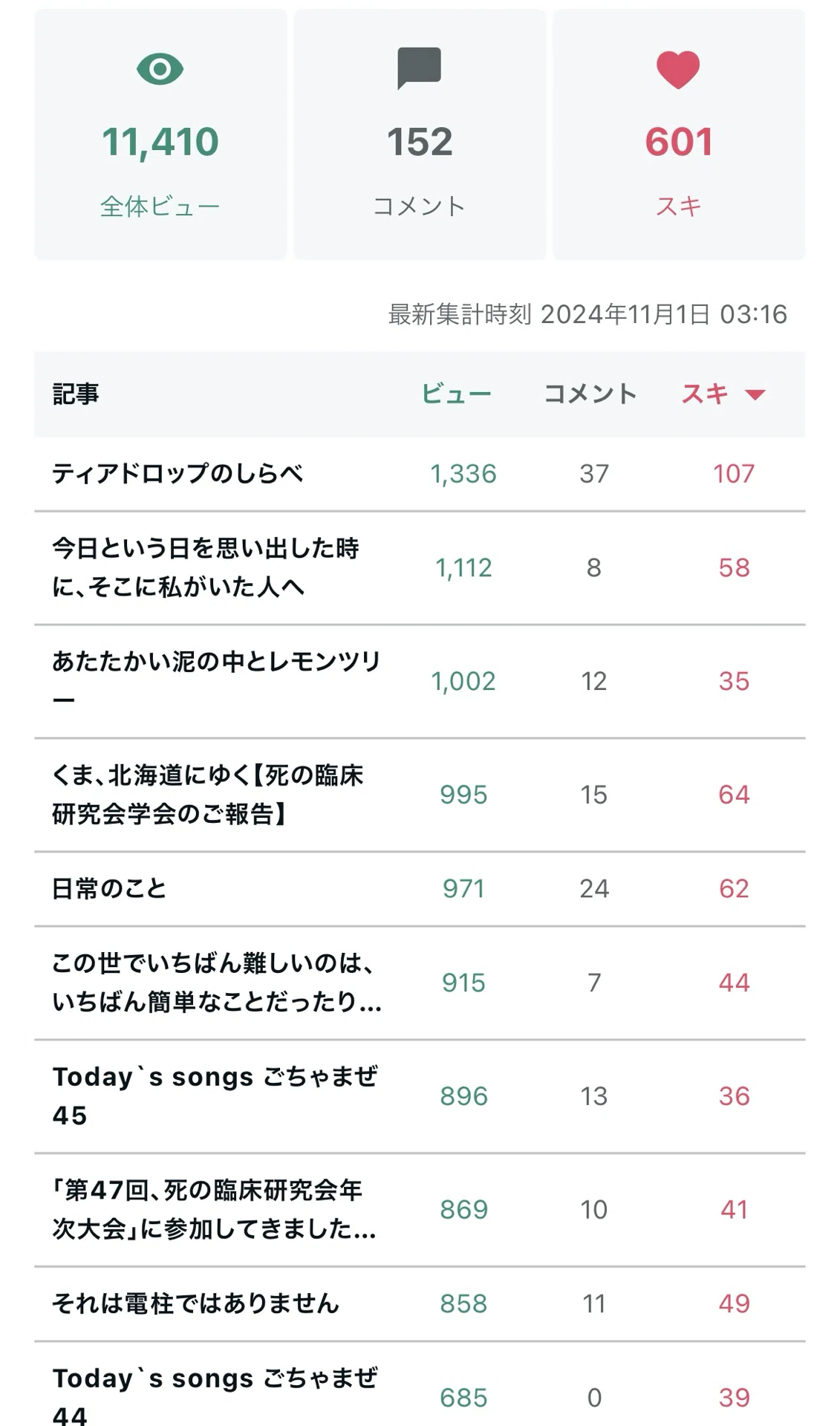Sort articles by ビュー column

[x=456, y=394]
